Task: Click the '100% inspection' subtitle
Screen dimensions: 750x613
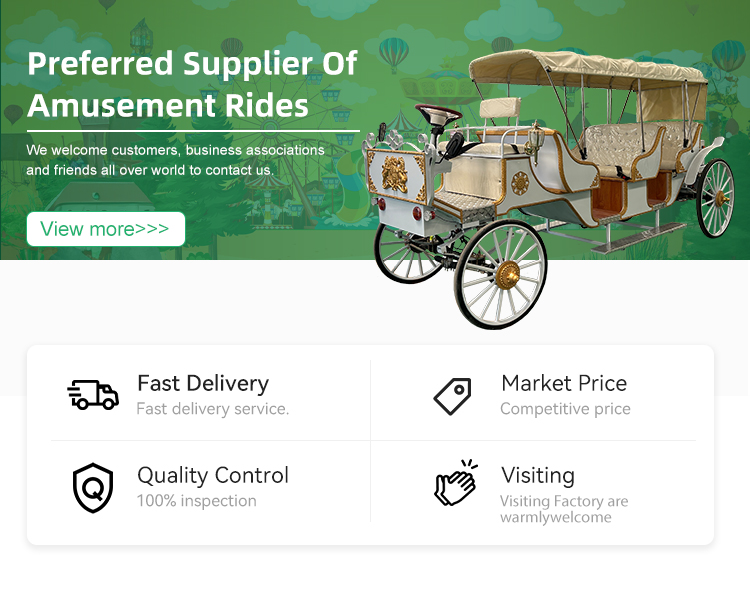Action: pos(197,501)
